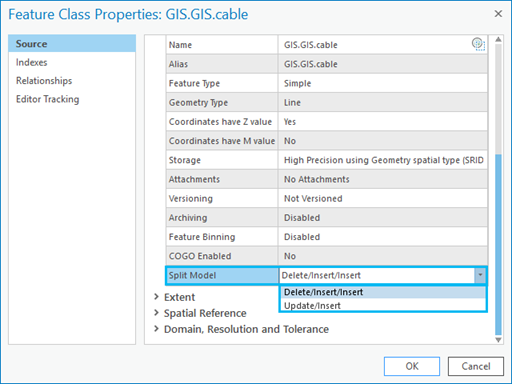Close the Feature Class Properties dialog

[498, 14]
